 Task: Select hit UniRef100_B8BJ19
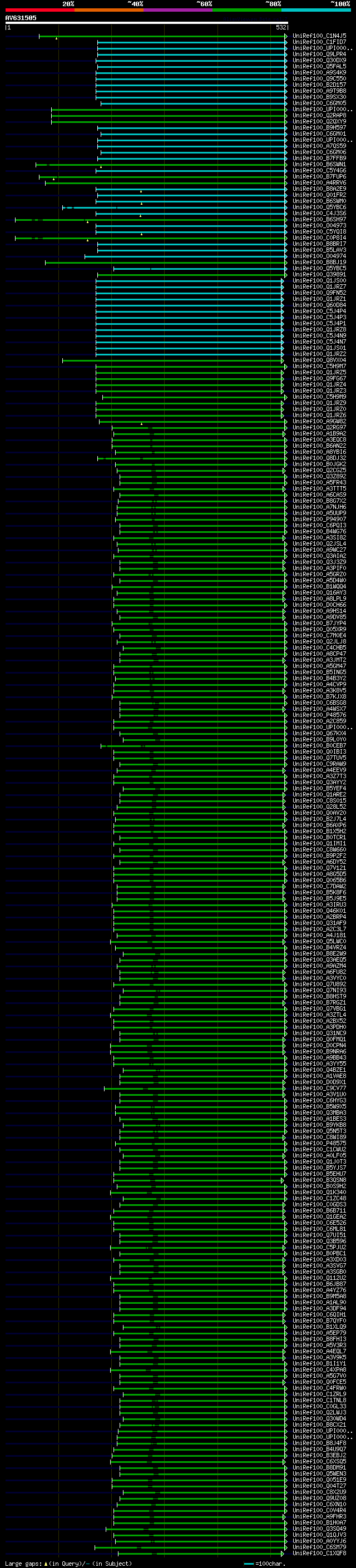pos(319,263)
